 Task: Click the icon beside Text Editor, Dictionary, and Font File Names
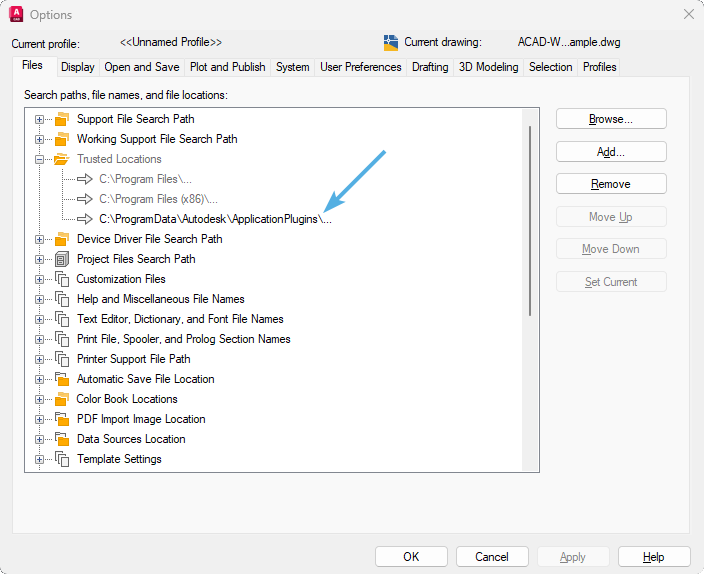(x=62, y=319)
